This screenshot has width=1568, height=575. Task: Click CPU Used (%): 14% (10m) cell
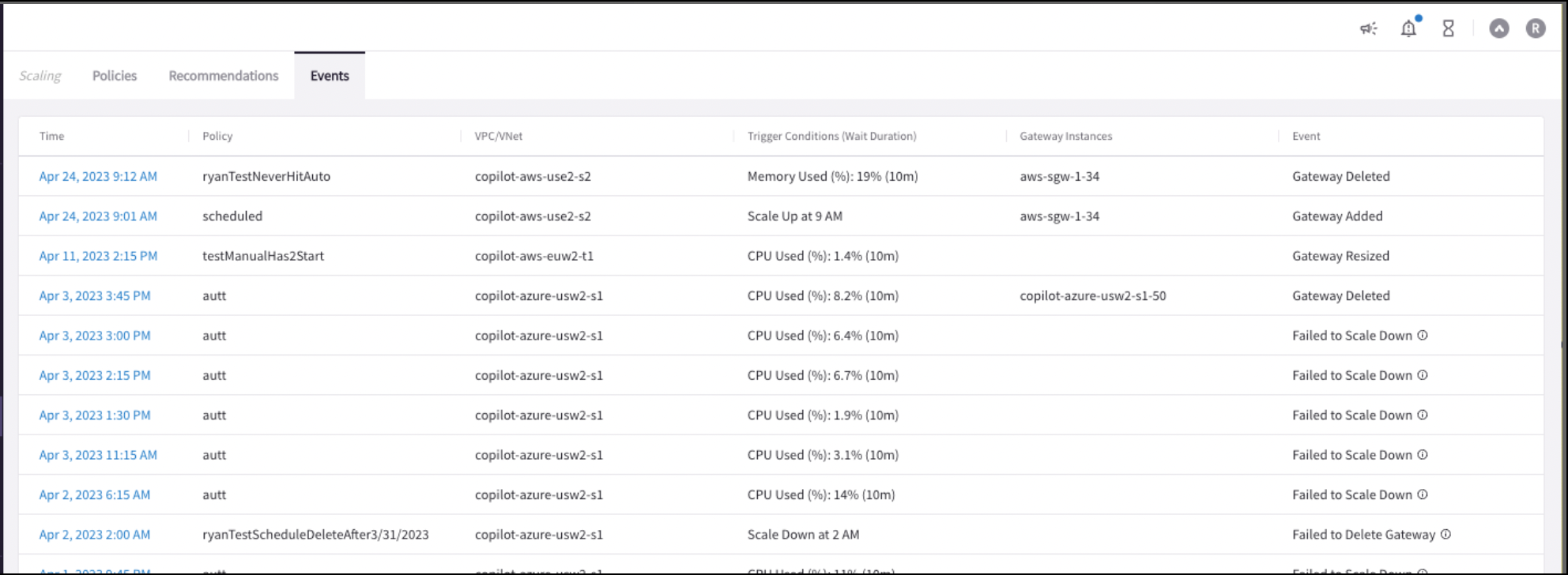coord(821,494)
